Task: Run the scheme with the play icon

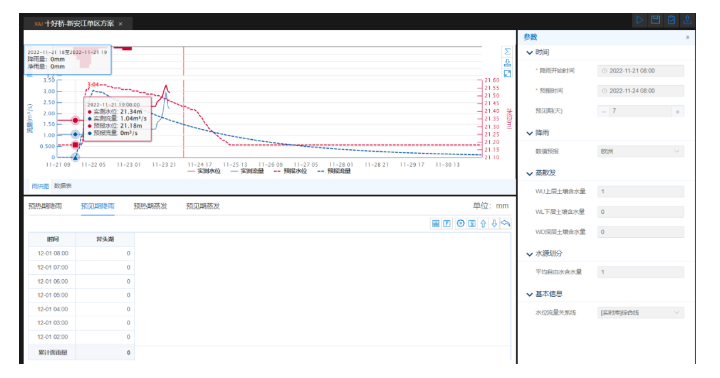Action: (x=639, y=20)
